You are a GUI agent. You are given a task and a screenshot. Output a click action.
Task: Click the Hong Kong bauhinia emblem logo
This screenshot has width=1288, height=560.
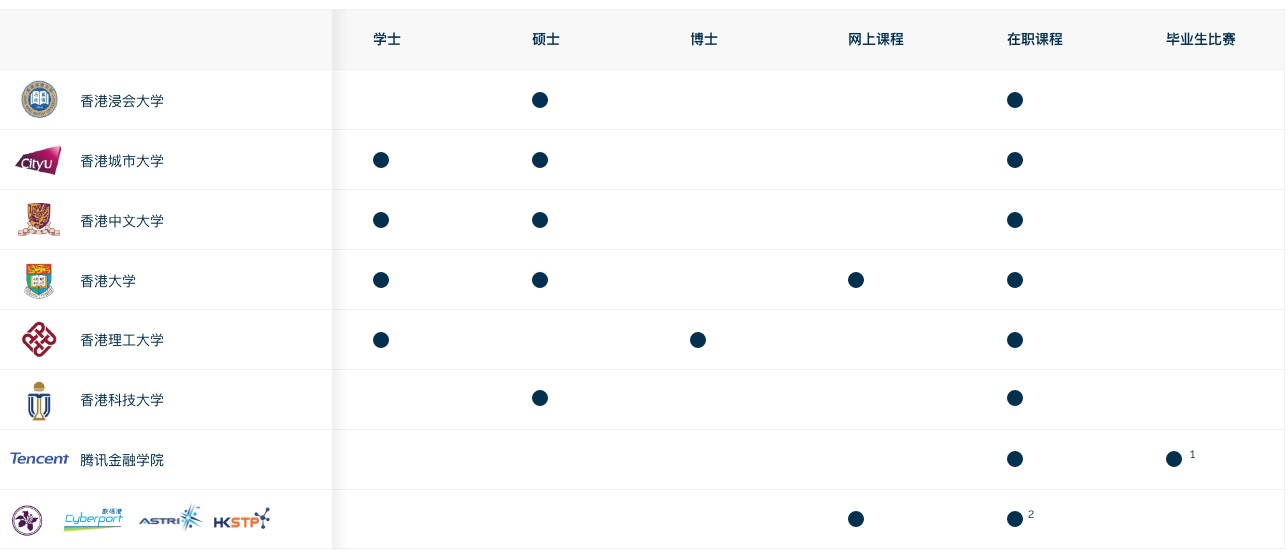coord(27,520)
